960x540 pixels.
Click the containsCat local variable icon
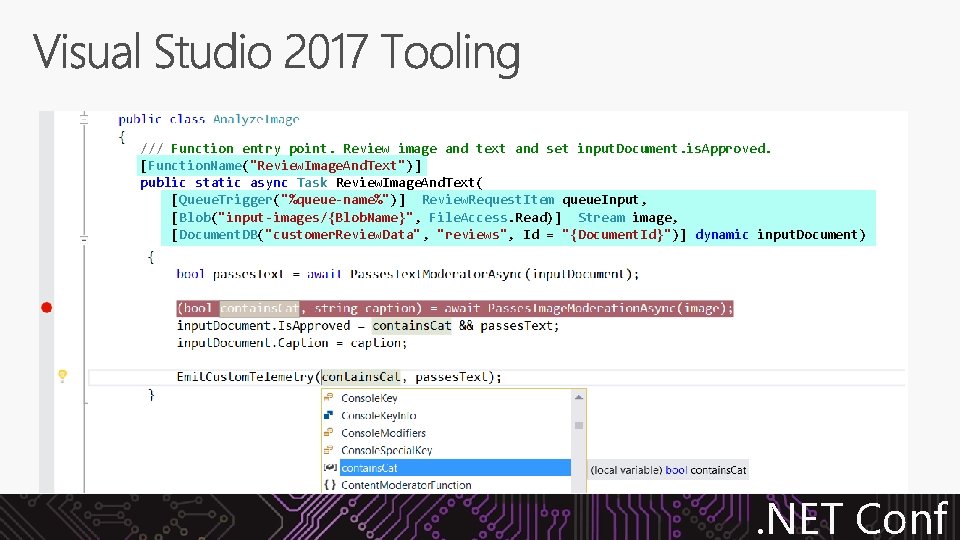pos(330,467)
